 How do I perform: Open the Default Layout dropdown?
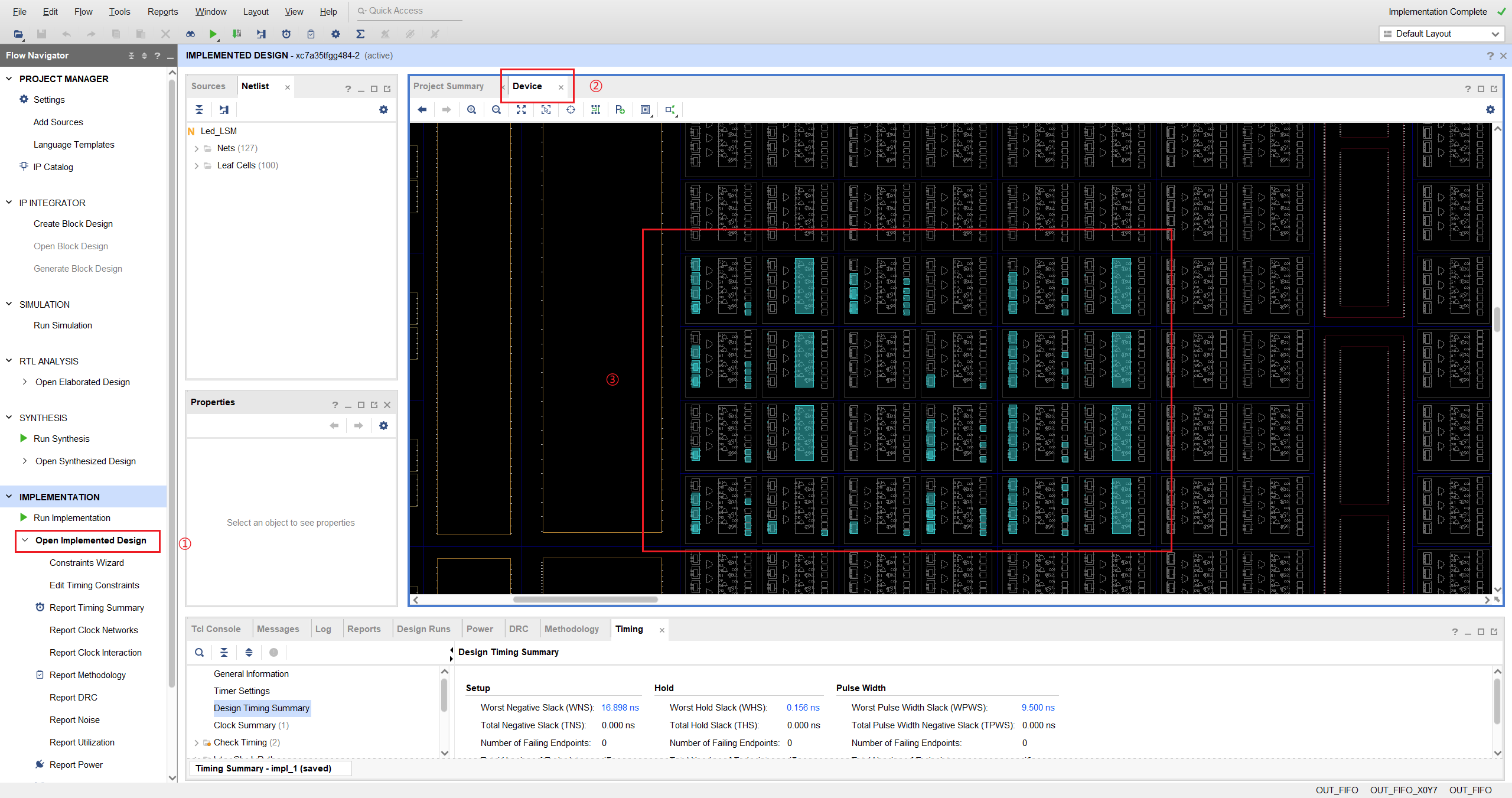1441,34
